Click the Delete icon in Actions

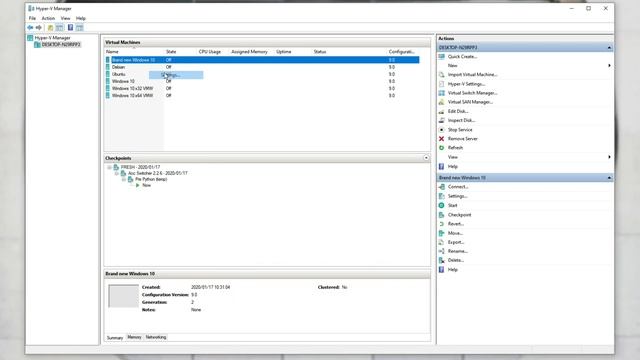[442, 260]
